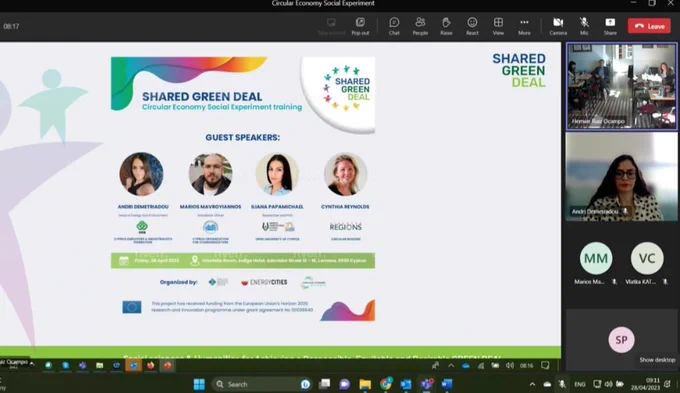Share your screen with Share button

tap(610, 26)
